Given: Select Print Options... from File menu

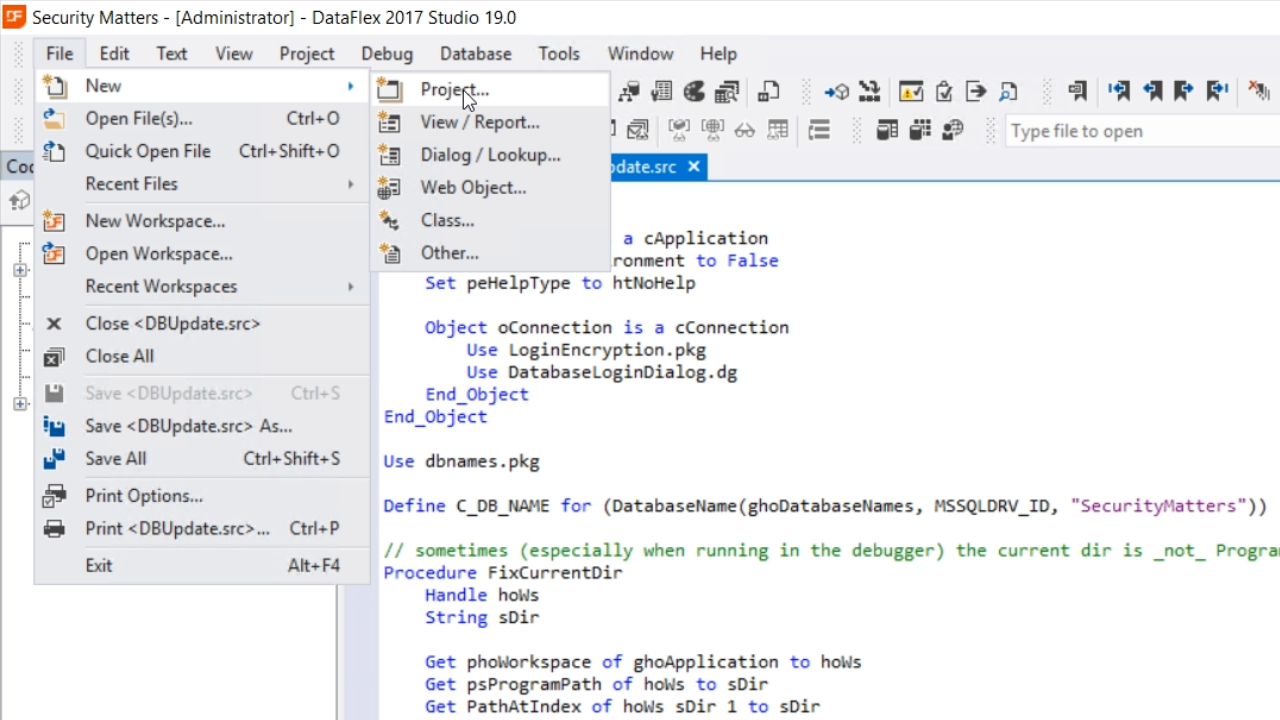Looking at the screenshot, I should pos(144,496).
